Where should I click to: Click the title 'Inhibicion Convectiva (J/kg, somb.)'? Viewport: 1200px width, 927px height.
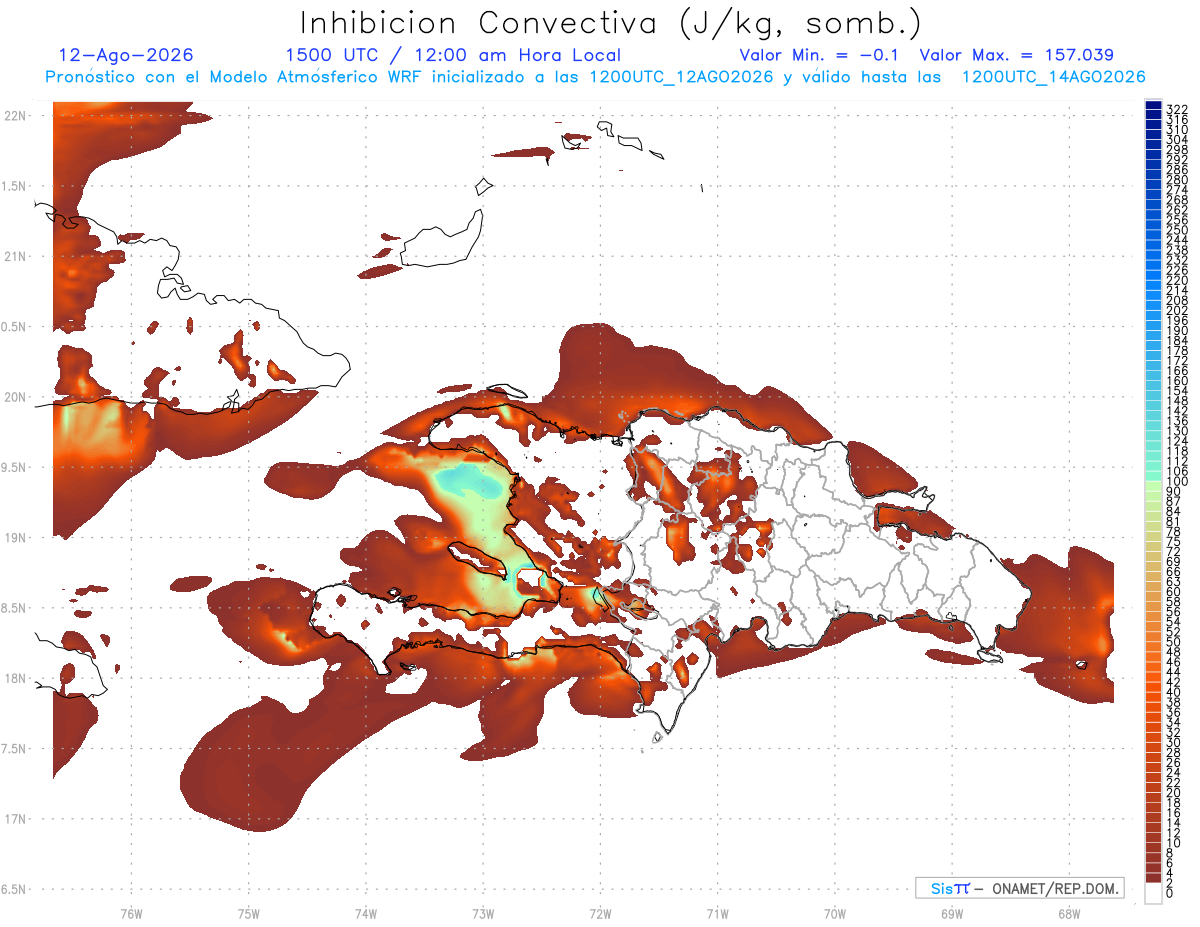(x=611, y=23)
